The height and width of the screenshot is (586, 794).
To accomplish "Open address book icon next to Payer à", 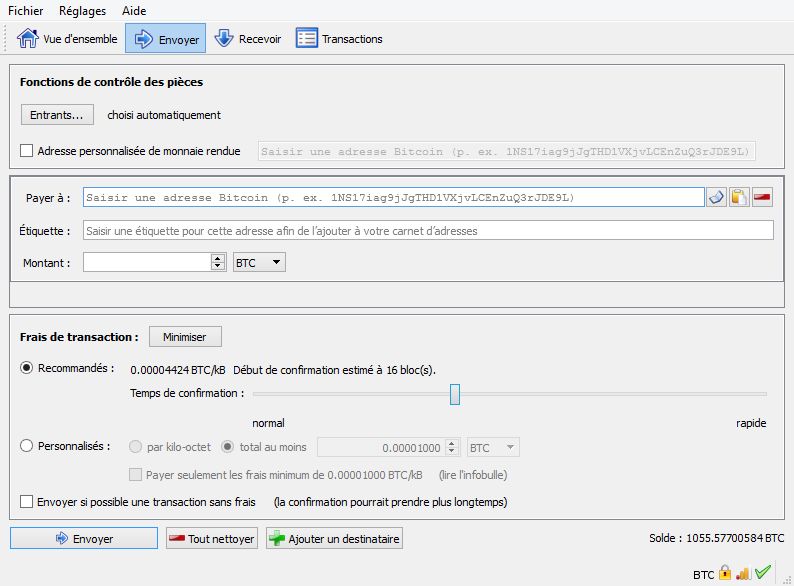I will [x=716, y=197].
